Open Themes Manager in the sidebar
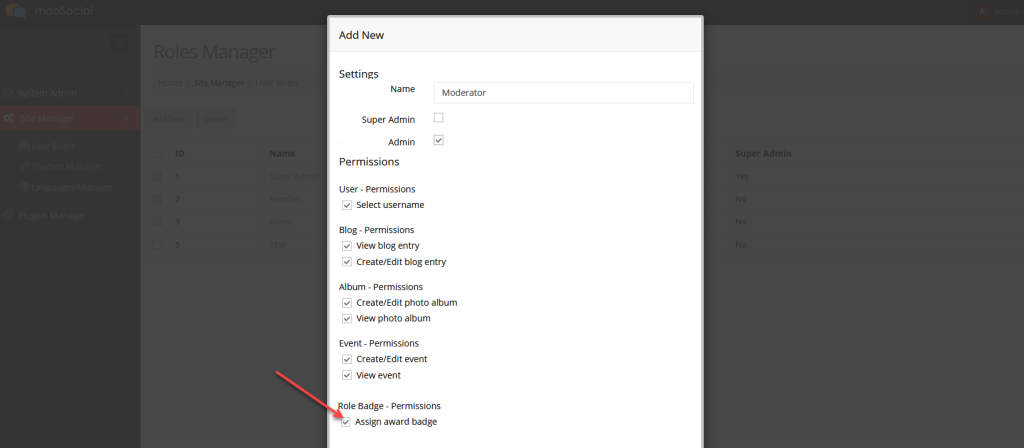 [x=66, y=167]
